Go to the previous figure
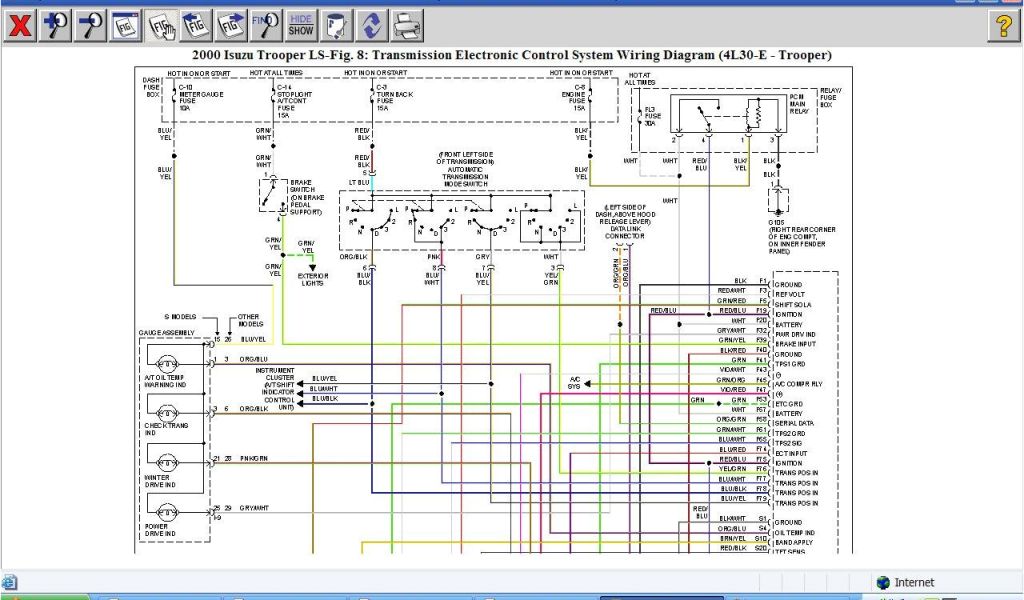 point(196,25)
